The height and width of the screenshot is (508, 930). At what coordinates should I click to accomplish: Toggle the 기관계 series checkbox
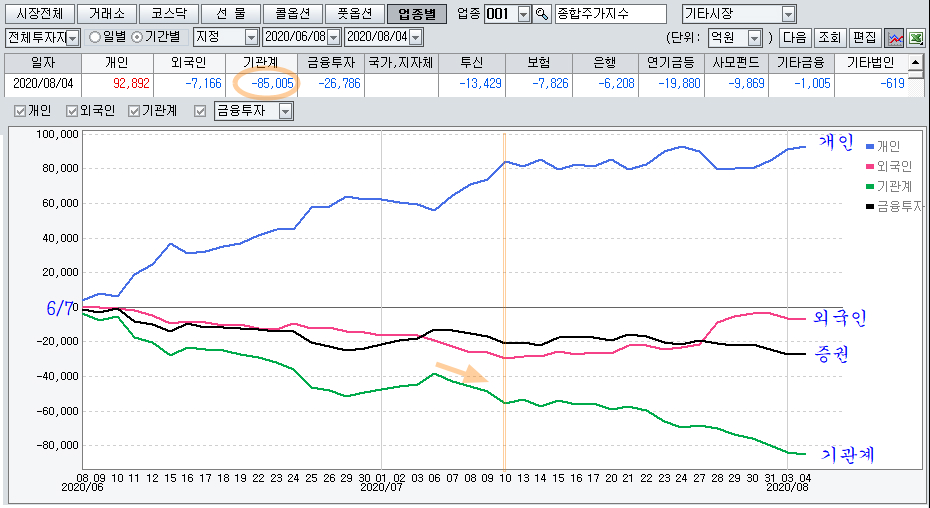135,111
